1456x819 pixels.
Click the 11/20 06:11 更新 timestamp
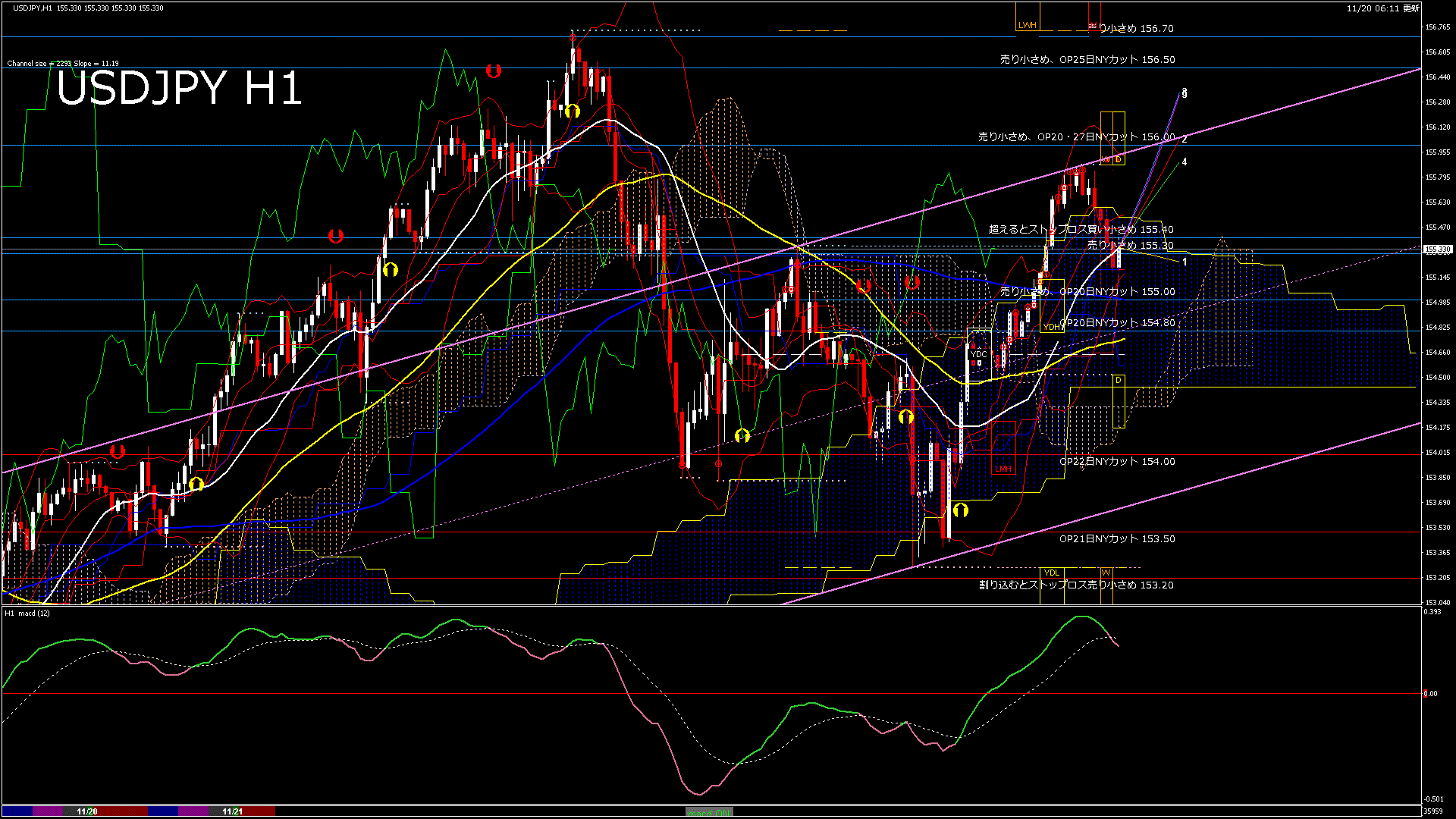[1383, 8]
